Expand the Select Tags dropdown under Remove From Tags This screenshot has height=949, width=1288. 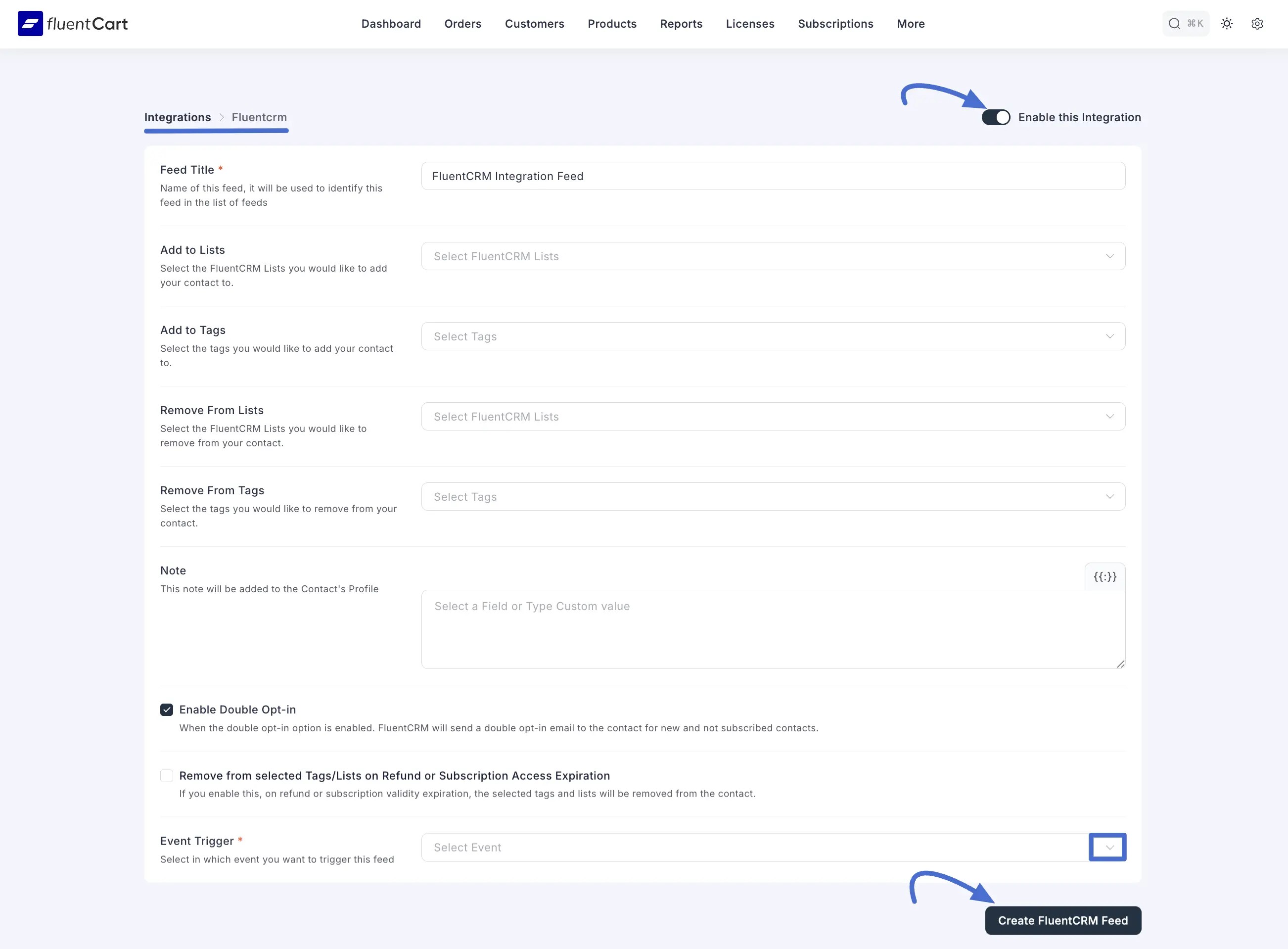point(772,496)
